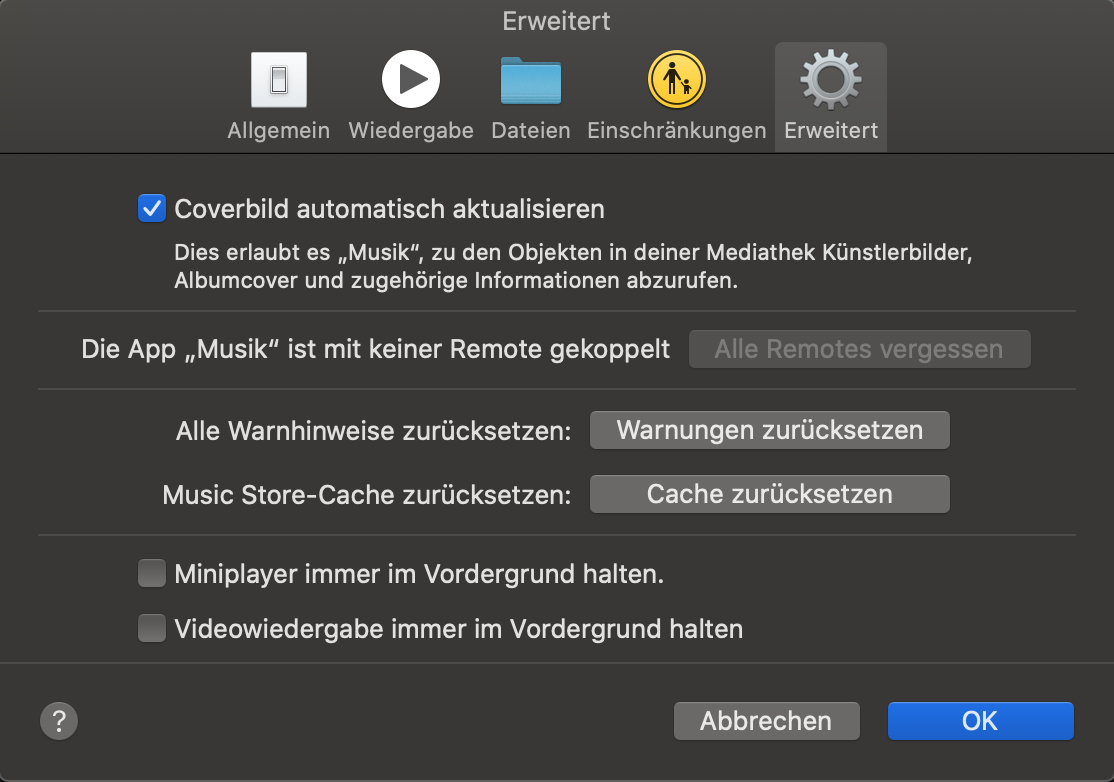Open the Dateien tab label
The image size is (1114, 782).
530,131
